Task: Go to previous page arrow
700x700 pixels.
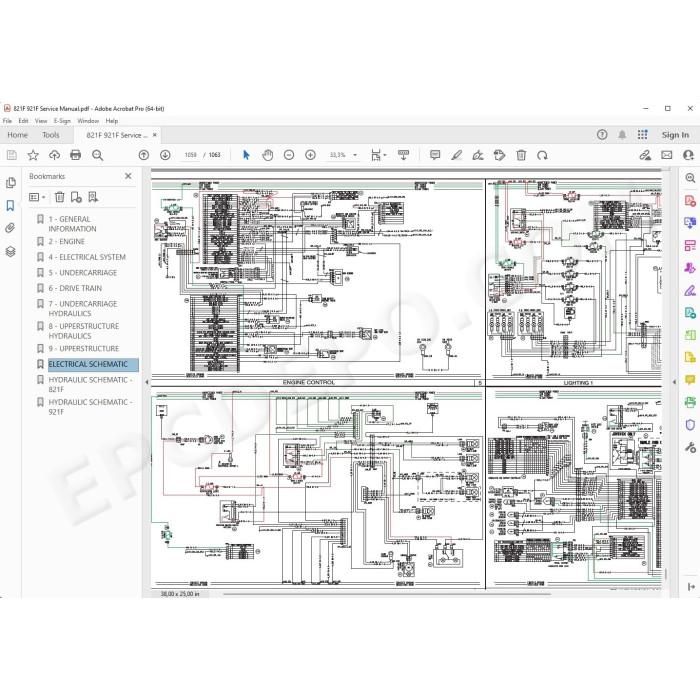Action: pos(144,155)
